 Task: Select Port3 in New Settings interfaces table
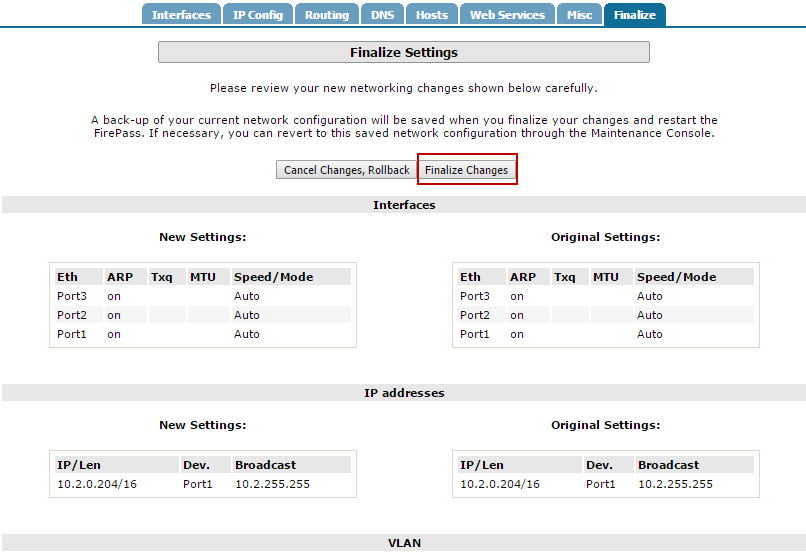pos(72,296)
